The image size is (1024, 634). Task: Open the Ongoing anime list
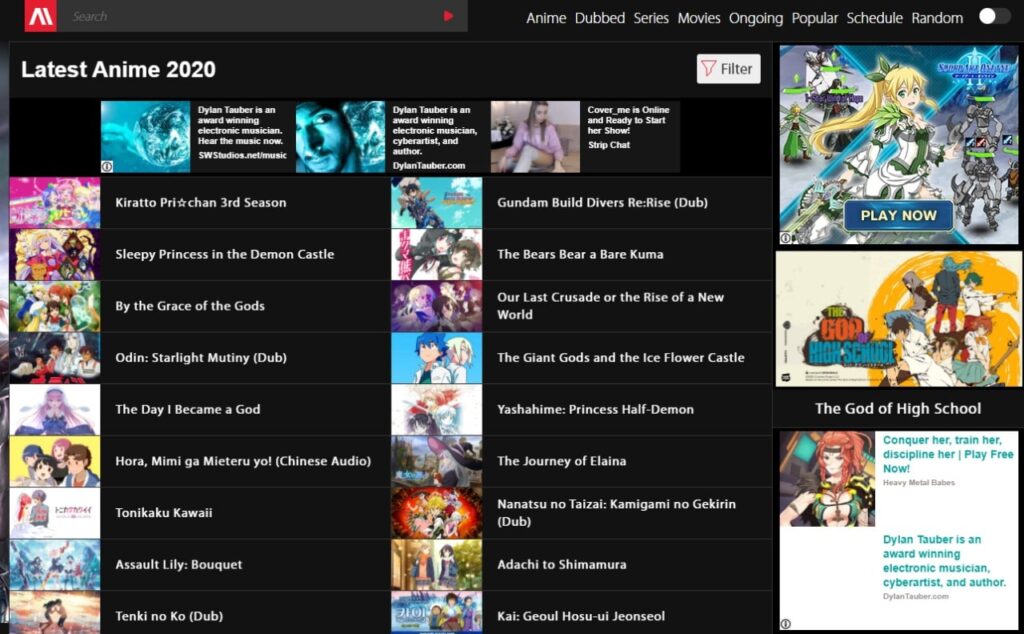(x=756, y=18)
